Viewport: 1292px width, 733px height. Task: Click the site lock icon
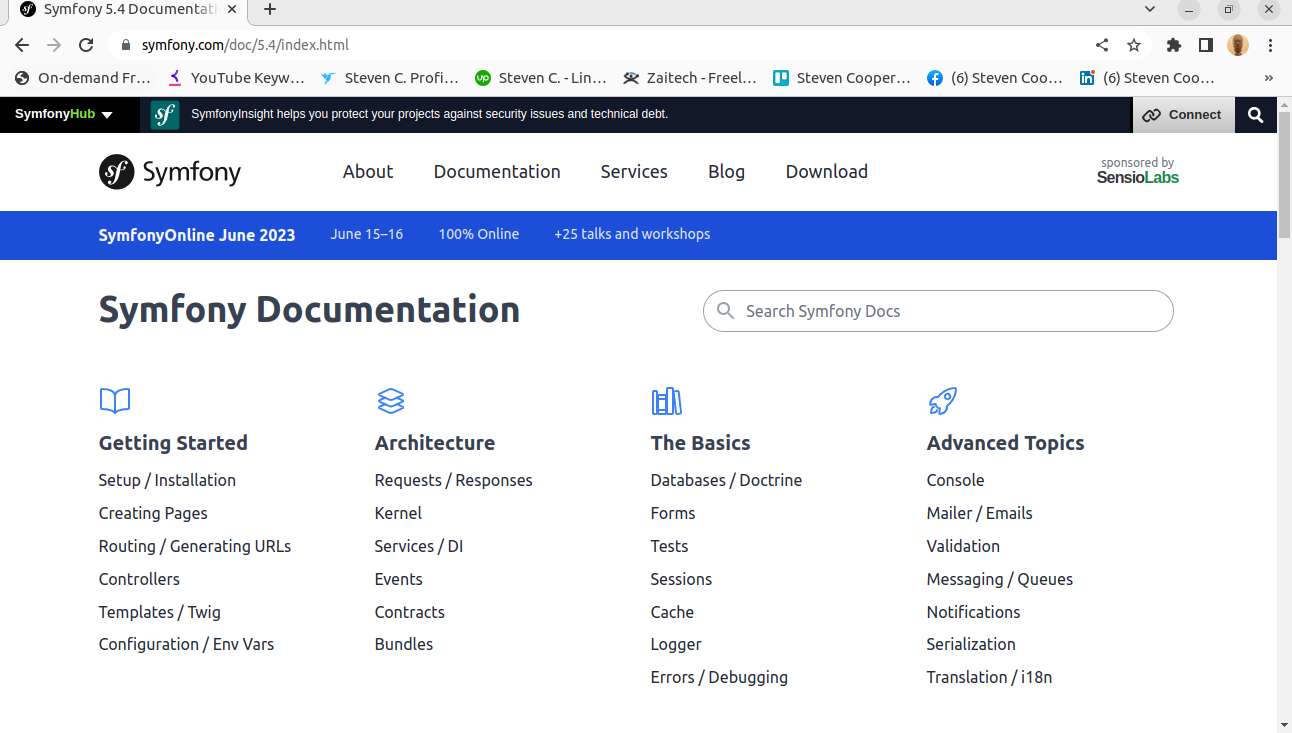[126, 45]
